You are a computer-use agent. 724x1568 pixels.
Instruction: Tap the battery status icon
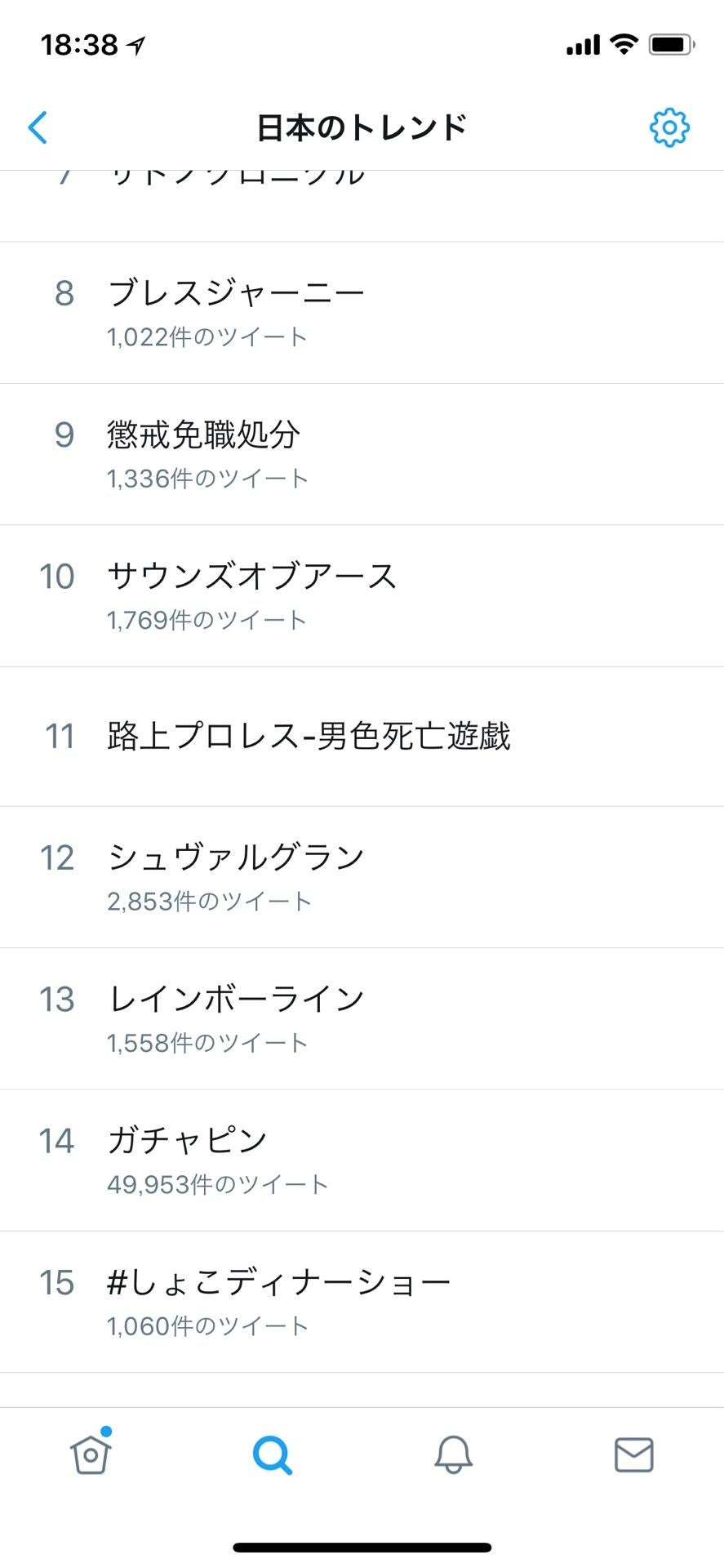671,44
